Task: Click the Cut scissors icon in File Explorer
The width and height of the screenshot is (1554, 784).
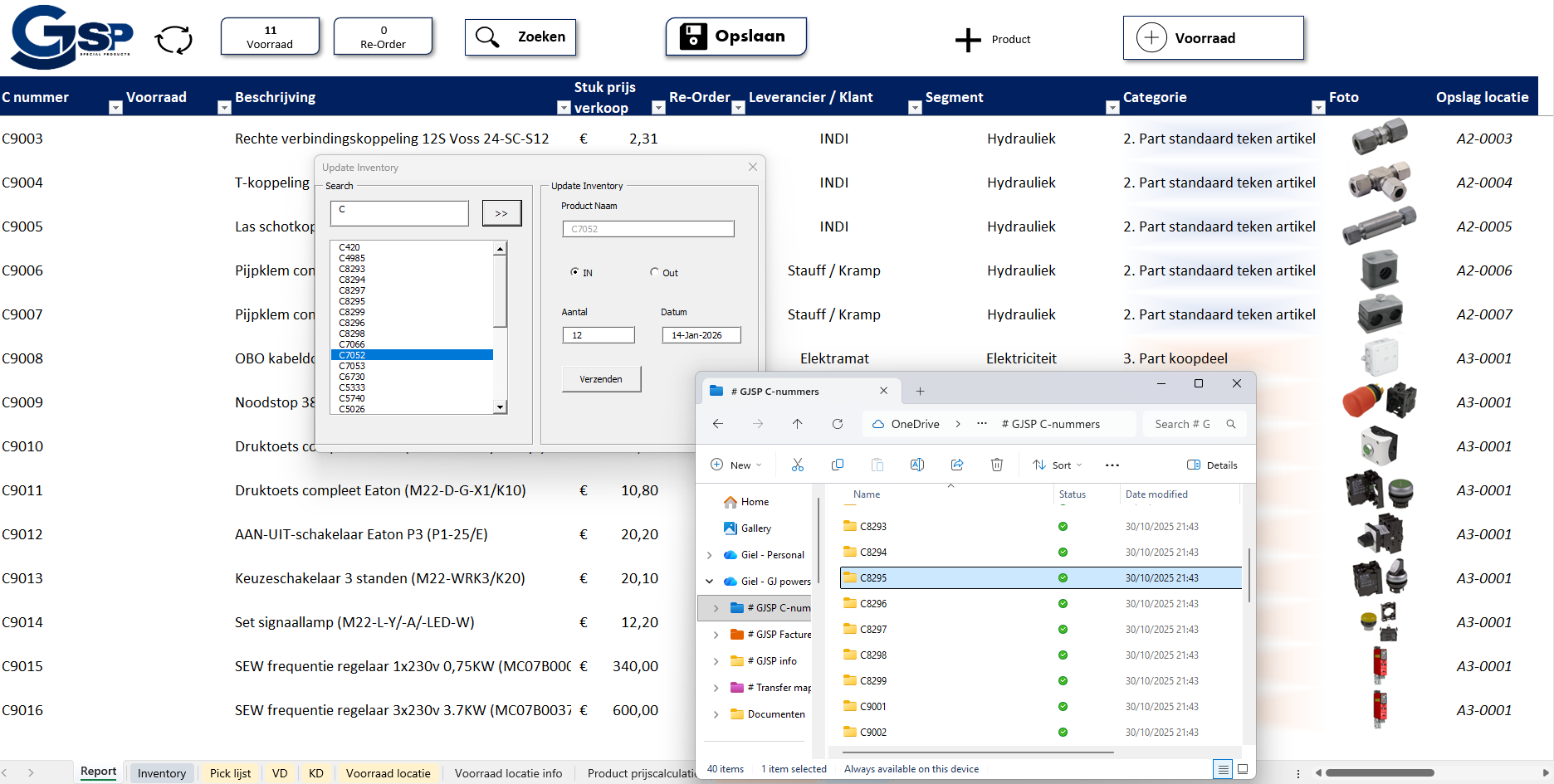Action: click(x=797, y=465)
